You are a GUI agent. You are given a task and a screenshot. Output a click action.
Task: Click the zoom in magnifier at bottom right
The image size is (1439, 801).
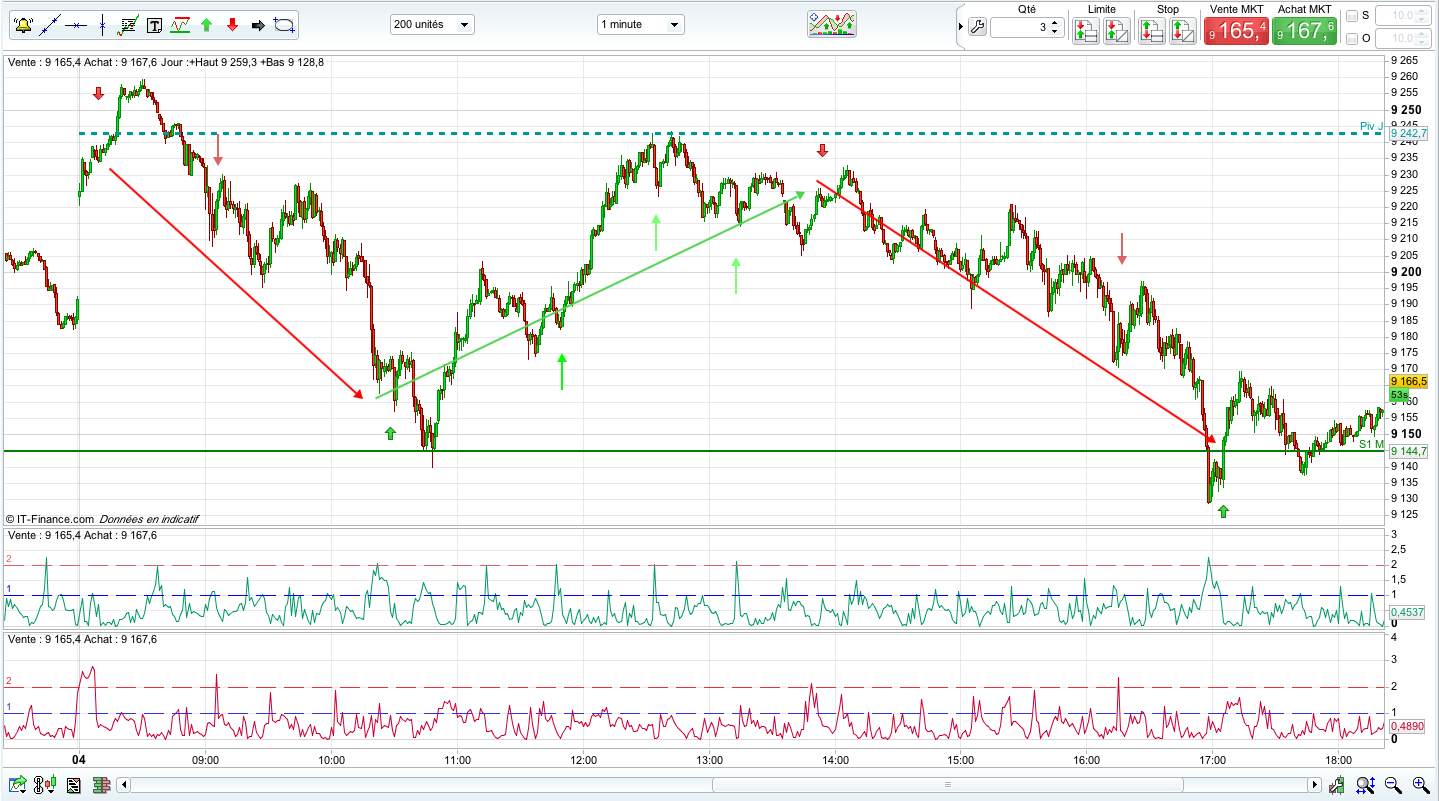(x=1420, y=785)
